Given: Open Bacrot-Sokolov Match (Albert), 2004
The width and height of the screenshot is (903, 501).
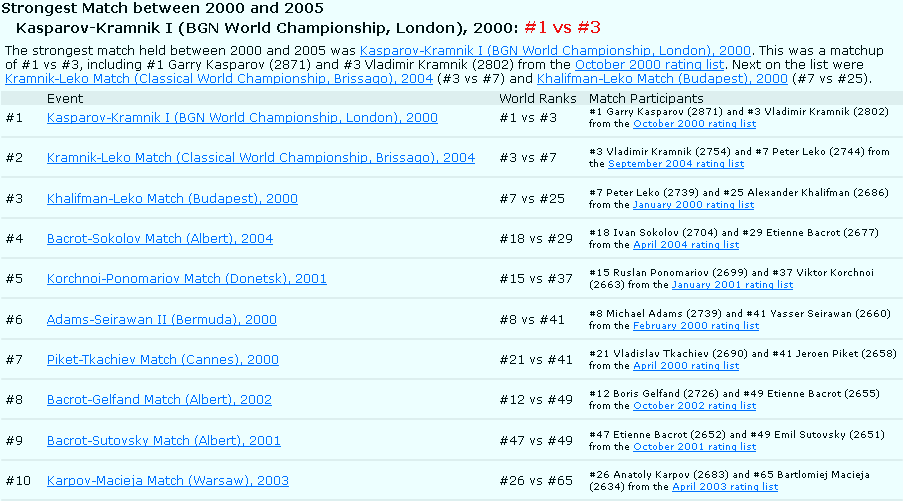Looking at the screenshot, I should pyautogui.click(x=160, y=239).
